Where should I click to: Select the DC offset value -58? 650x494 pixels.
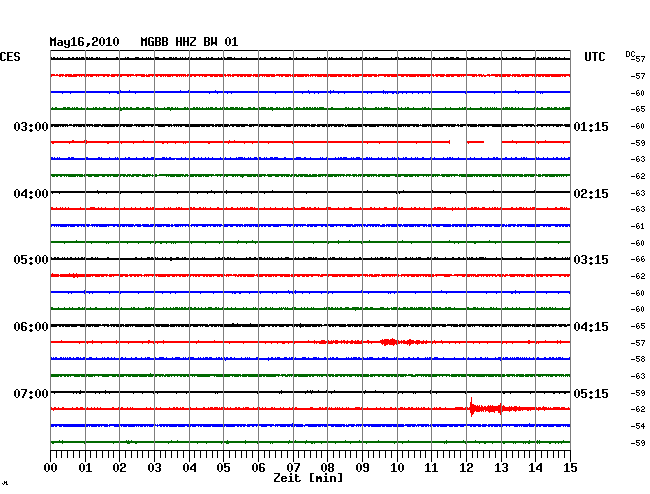click(638, 359)
